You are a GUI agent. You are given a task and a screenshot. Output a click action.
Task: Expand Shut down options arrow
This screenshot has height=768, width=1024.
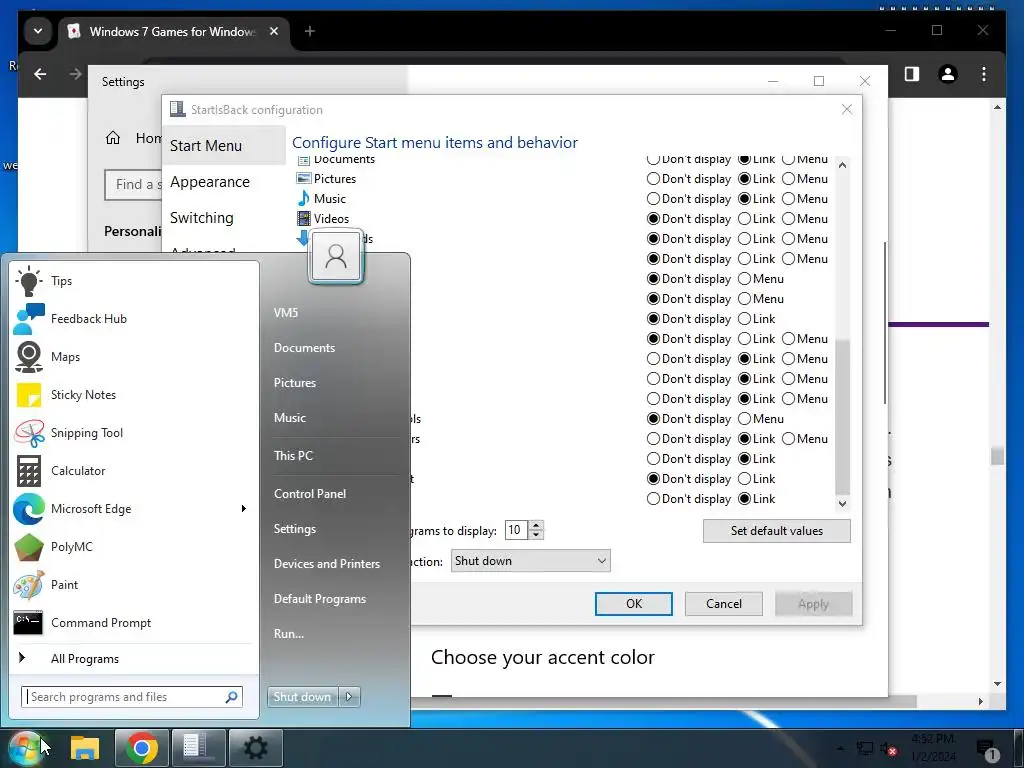349,697
